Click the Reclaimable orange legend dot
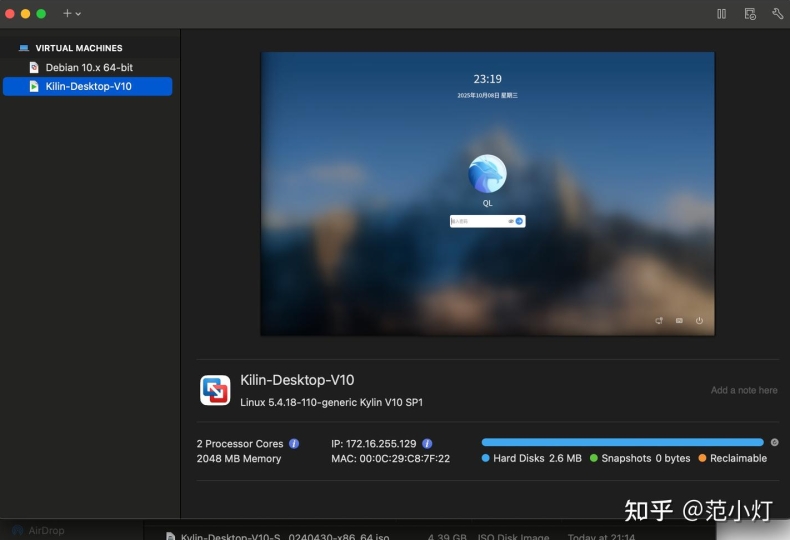The height and width of the screenshot is (540, 790). click(x=702, y=458)
